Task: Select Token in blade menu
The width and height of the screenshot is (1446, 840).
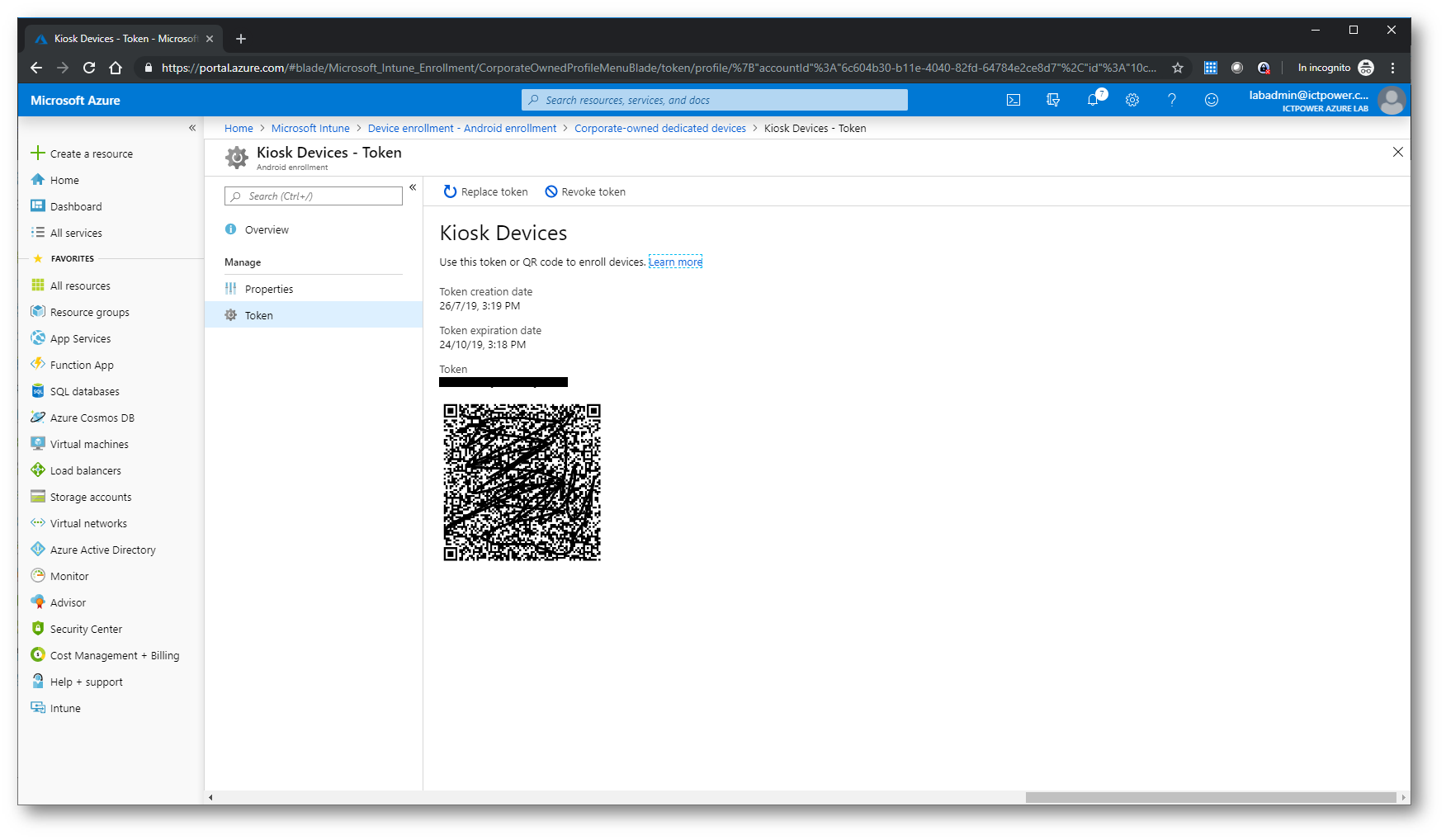Action: [314, 315]
